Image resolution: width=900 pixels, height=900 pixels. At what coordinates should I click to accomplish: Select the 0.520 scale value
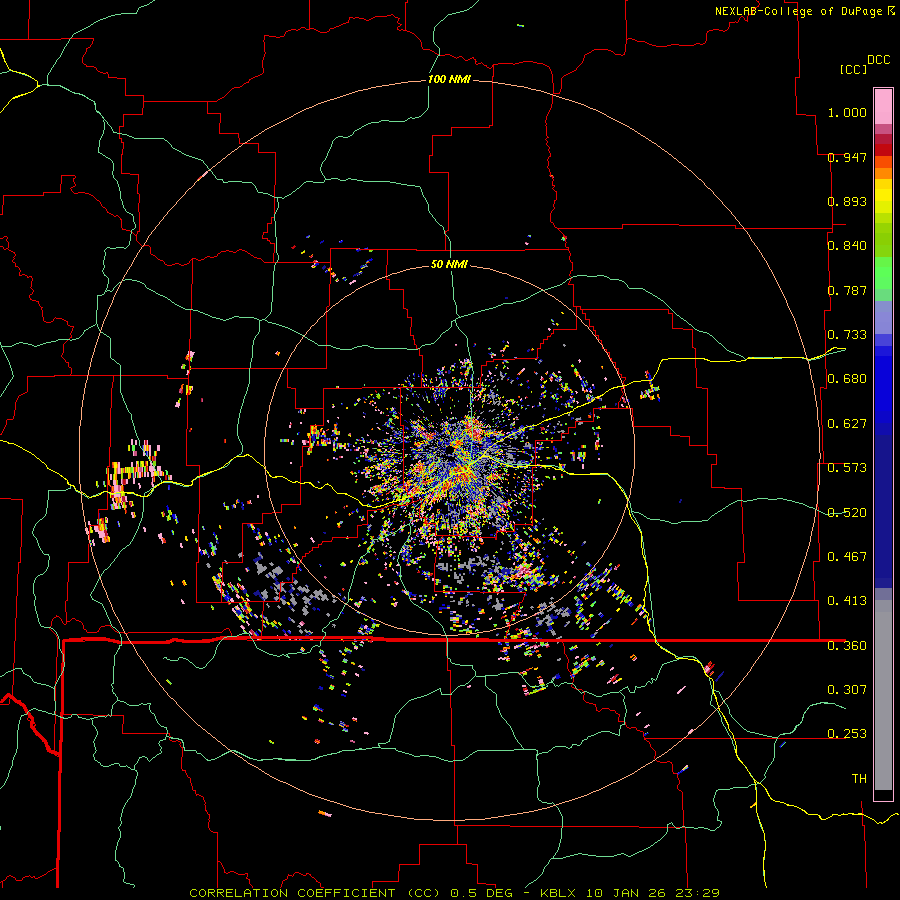coord(847,512)
